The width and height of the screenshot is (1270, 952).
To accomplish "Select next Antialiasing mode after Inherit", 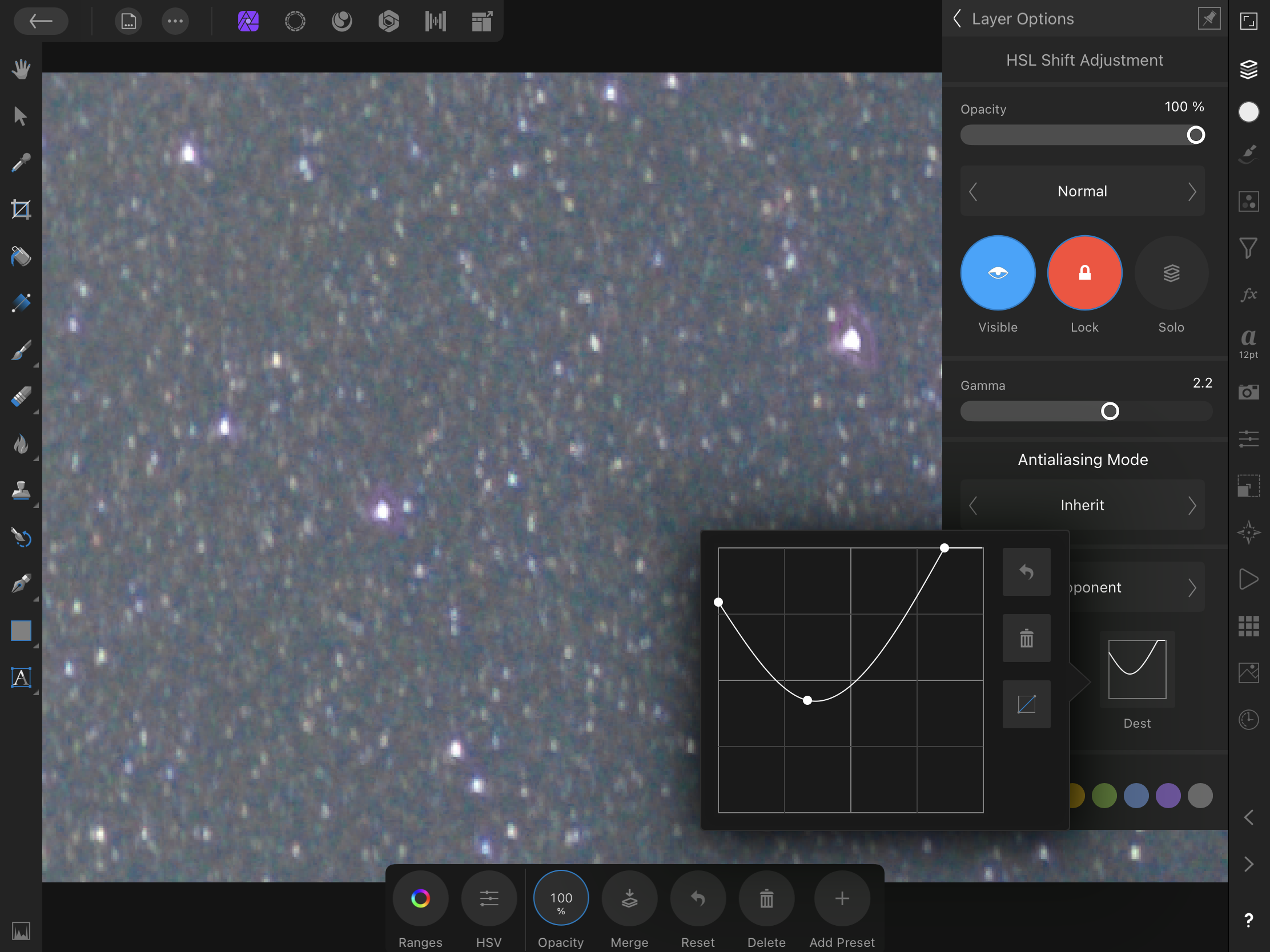I will [1192, 505].
